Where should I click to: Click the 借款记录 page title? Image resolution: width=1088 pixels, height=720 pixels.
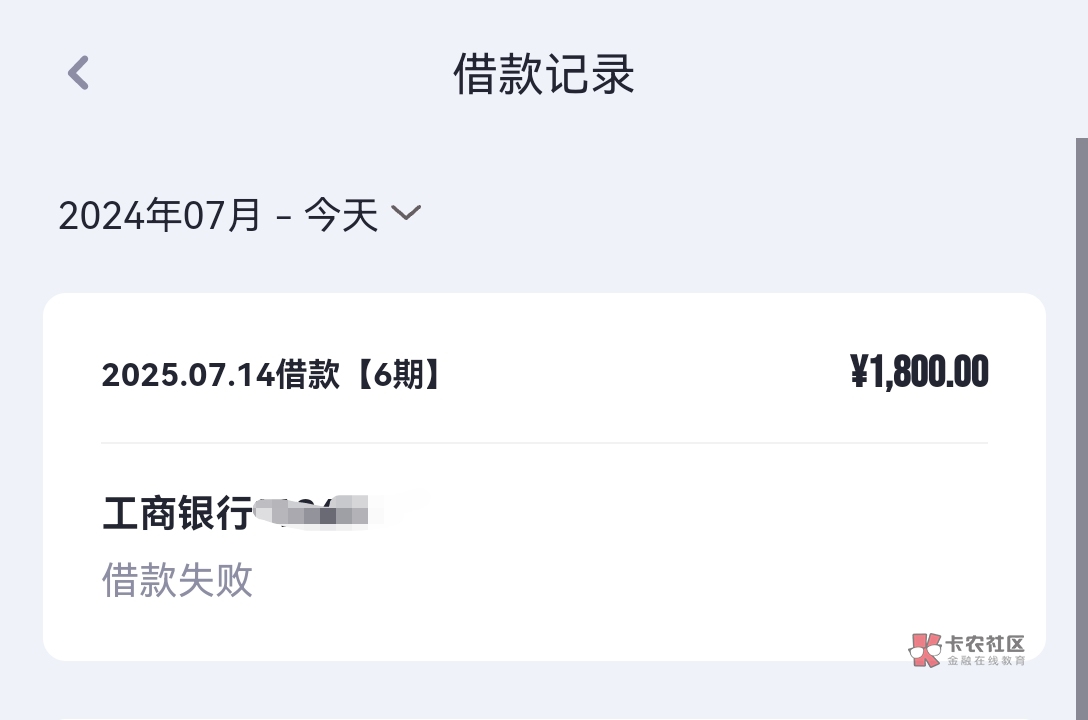coord(544,75)
